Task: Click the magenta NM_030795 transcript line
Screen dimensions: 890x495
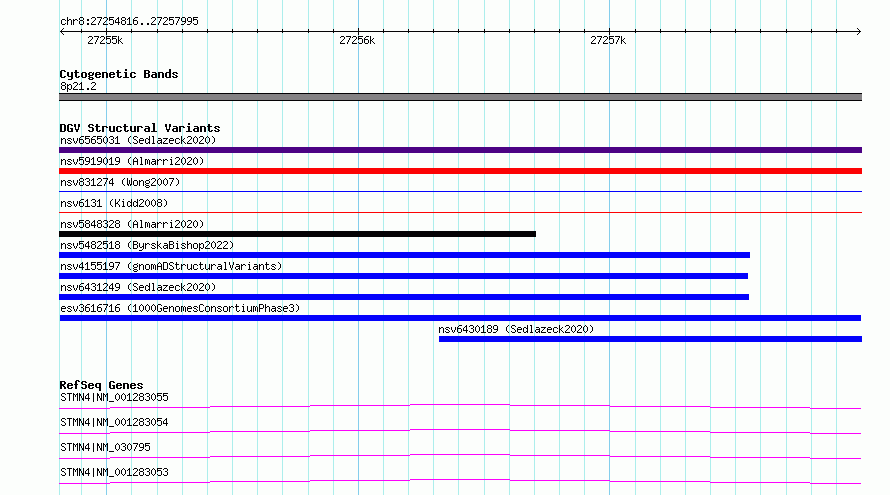Action: (460, 456)
